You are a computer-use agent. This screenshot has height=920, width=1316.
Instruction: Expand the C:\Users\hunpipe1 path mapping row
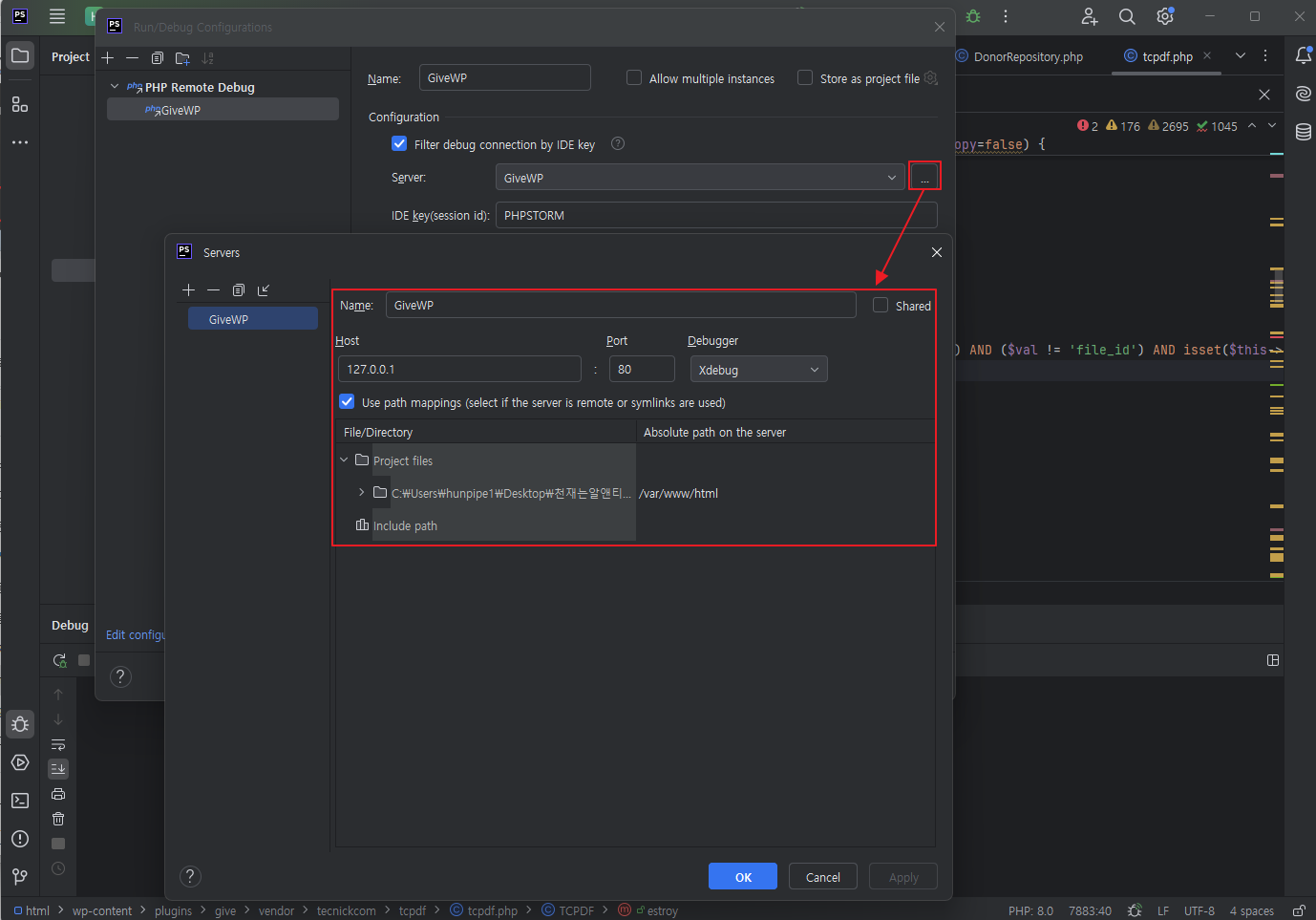[x=362, y=492]
